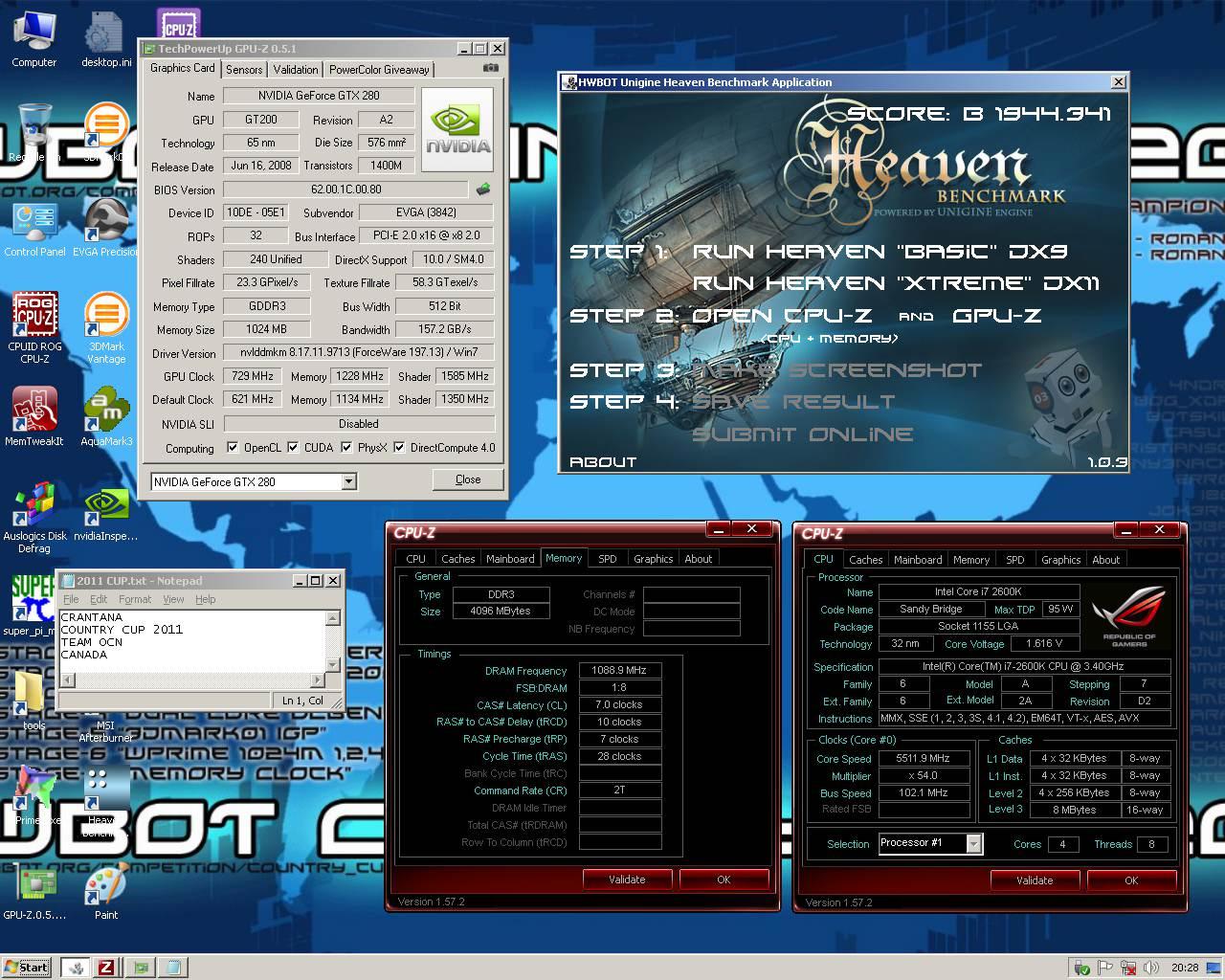The height and width of the screenshot is (980, 1225).
Task: Click the GPU-Z screenshot camera icon
Action: (491, 68)
